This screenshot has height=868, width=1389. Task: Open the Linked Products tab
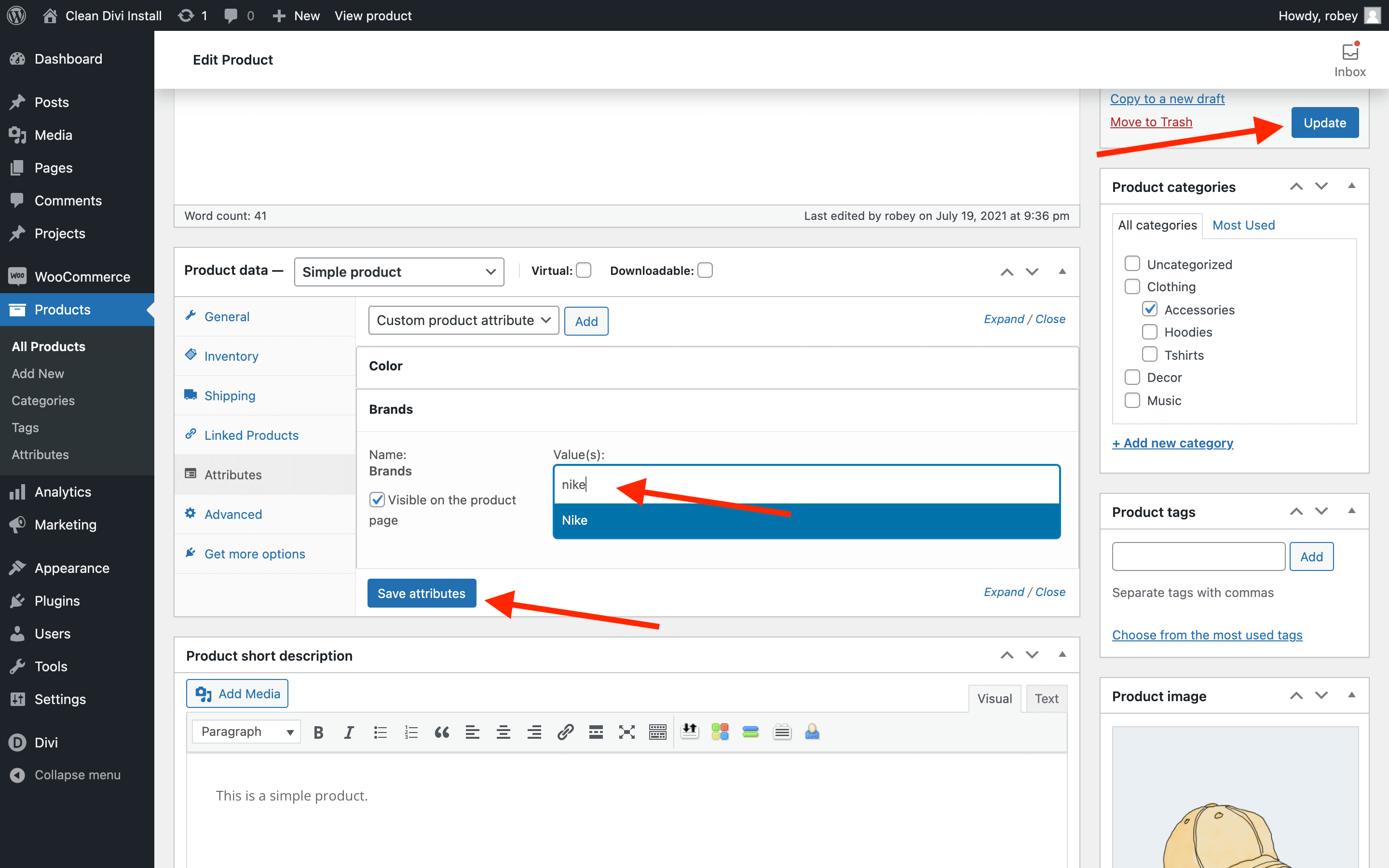tap(251, 435)
